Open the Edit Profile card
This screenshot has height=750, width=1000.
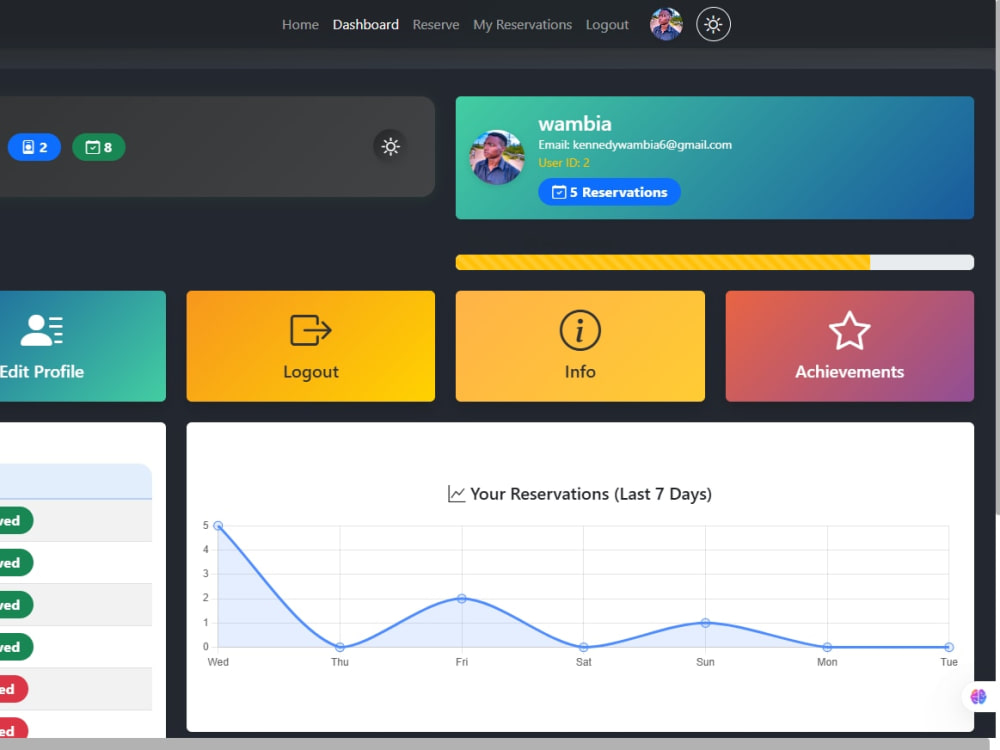click(x=83, y=346)
